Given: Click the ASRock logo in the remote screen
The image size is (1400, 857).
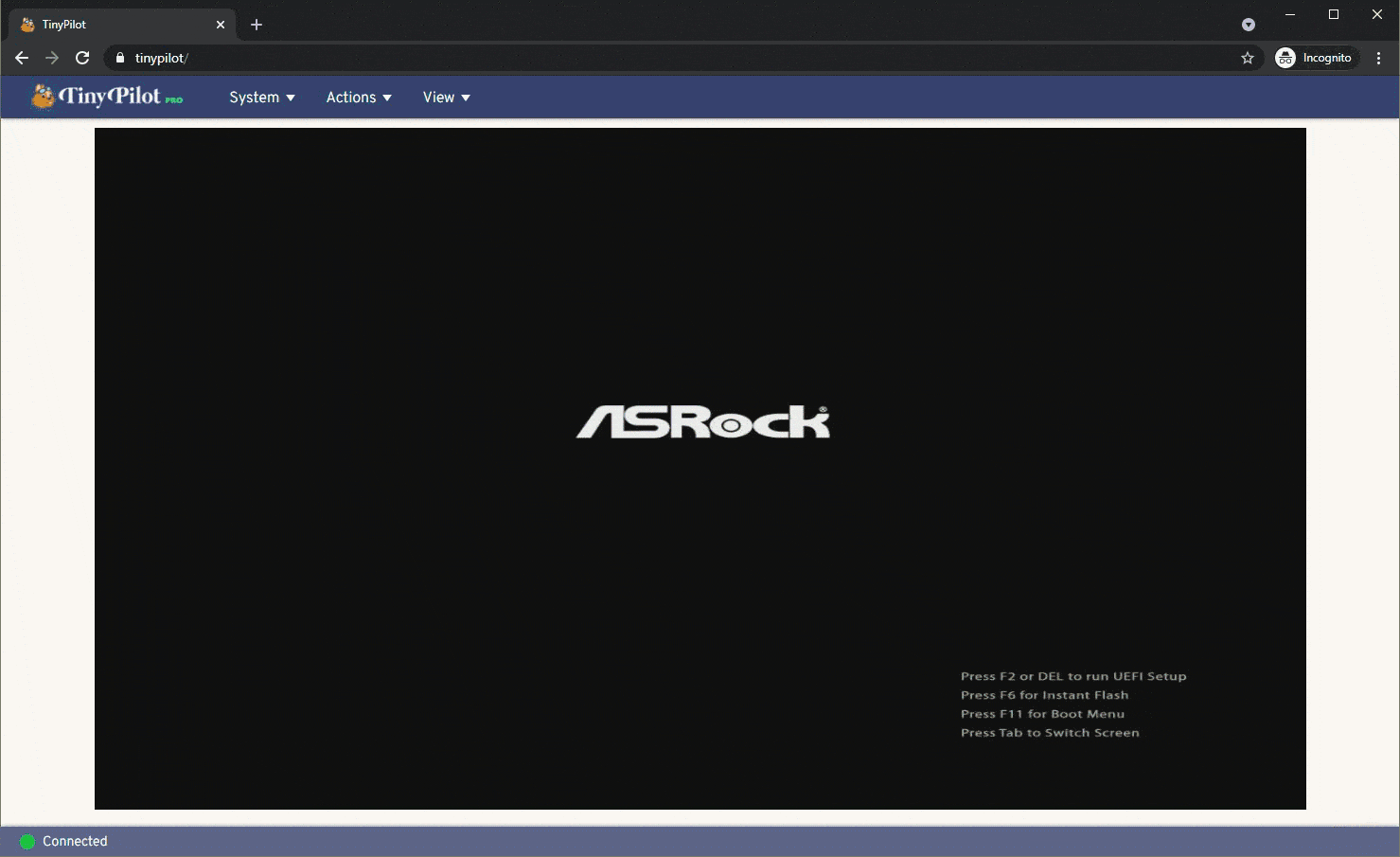Looking at the screenshot, I should click(703, 422).
